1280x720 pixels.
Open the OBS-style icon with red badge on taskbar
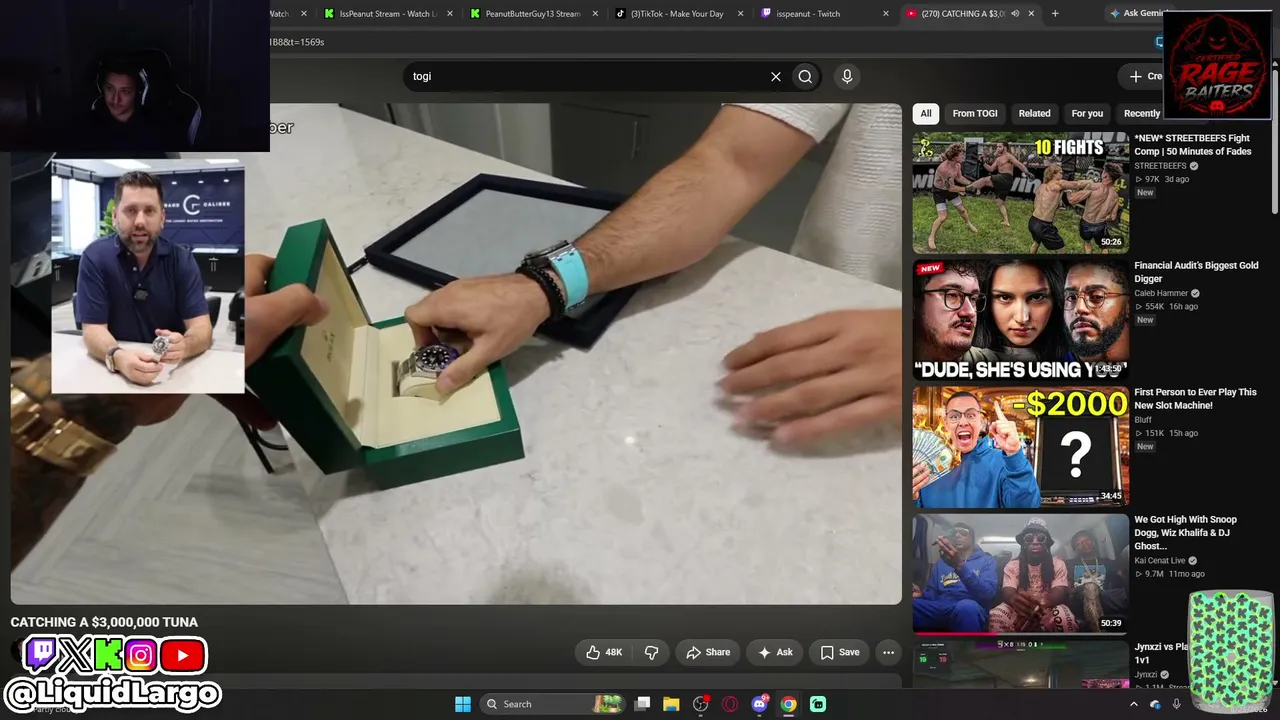click(701, 704)
